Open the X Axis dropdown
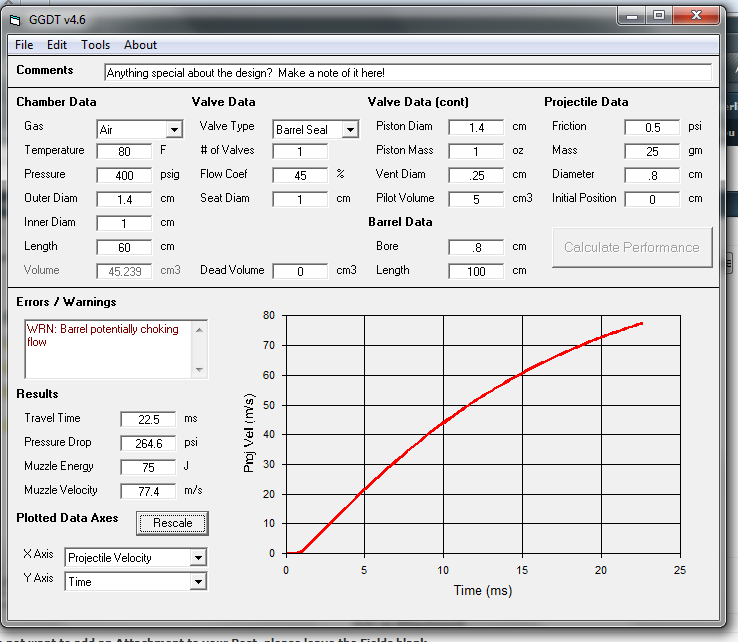738x642 pixels. (x=198, y=558)
